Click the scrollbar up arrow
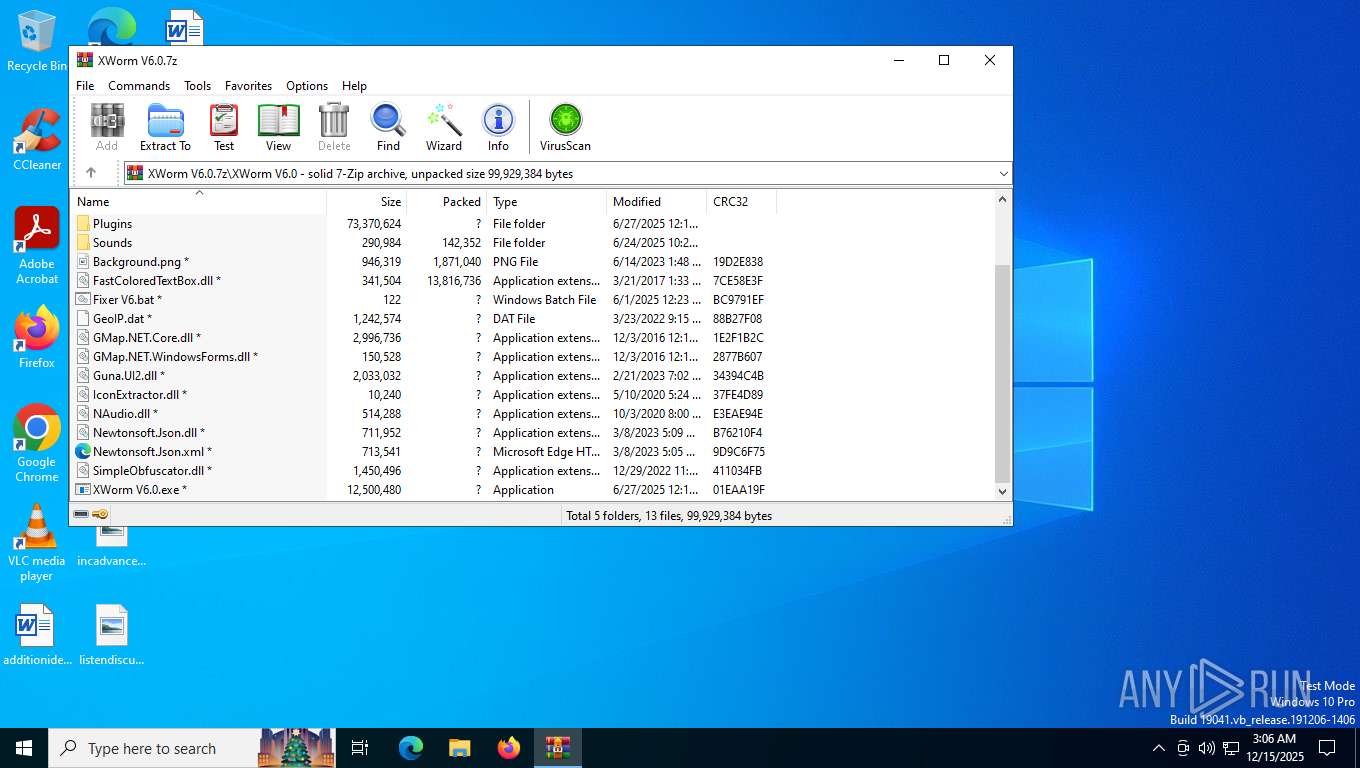 click(1003, 199)
